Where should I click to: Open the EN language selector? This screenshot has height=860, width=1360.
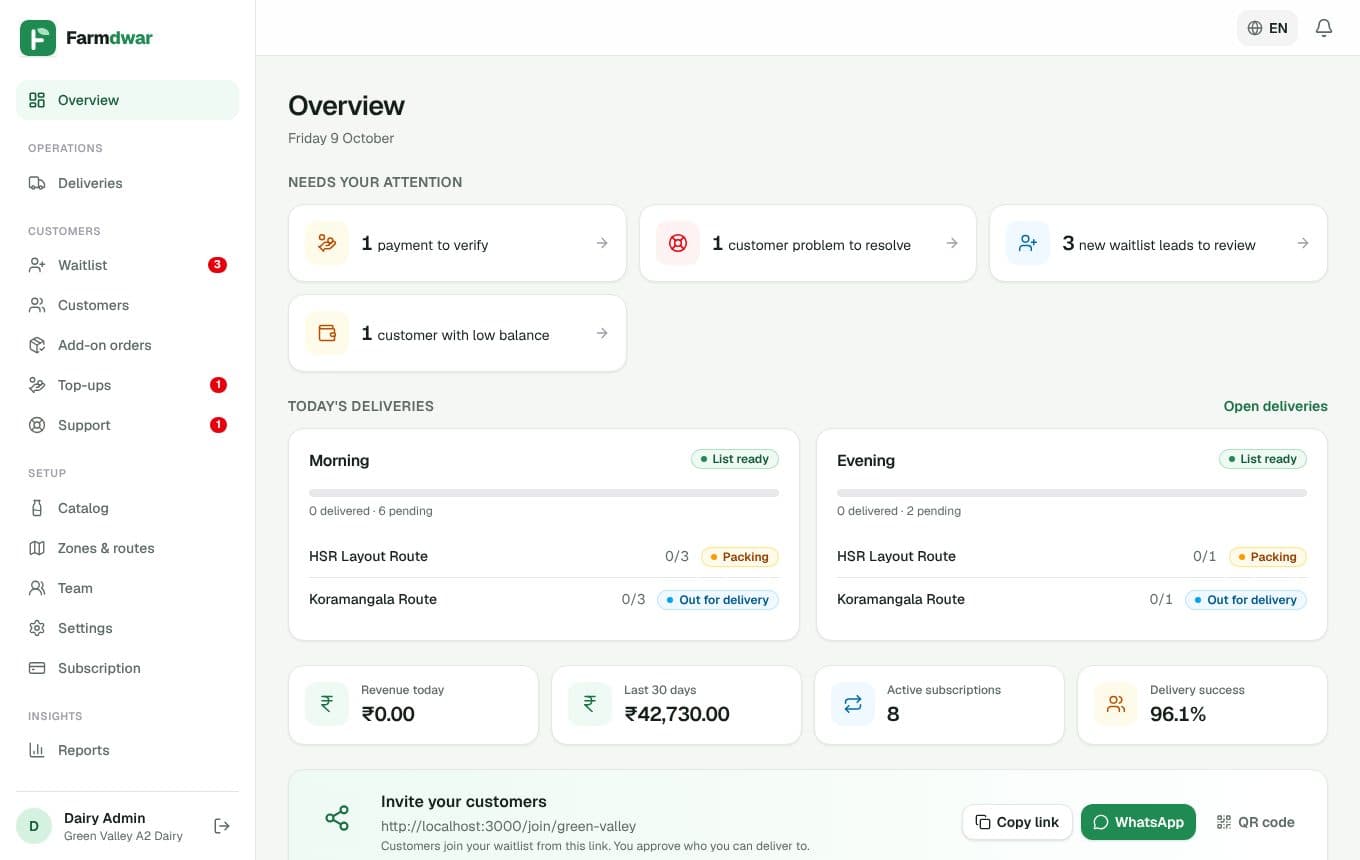pyautogui.click(x=1267, y=28)
